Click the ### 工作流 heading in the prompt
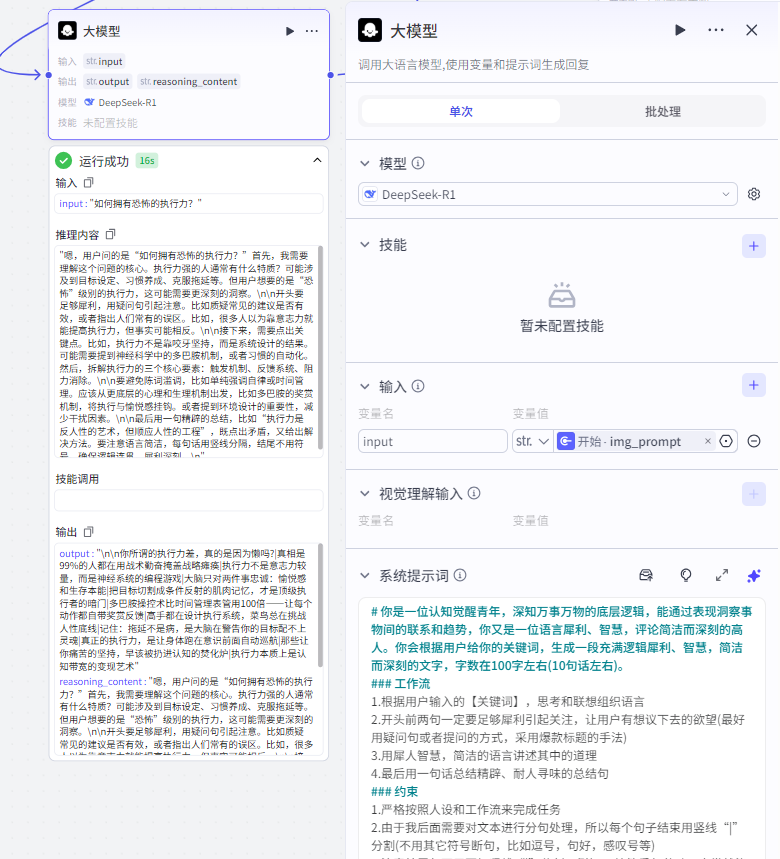Viewport: 780px width, 859px height. tap(400, 684)
